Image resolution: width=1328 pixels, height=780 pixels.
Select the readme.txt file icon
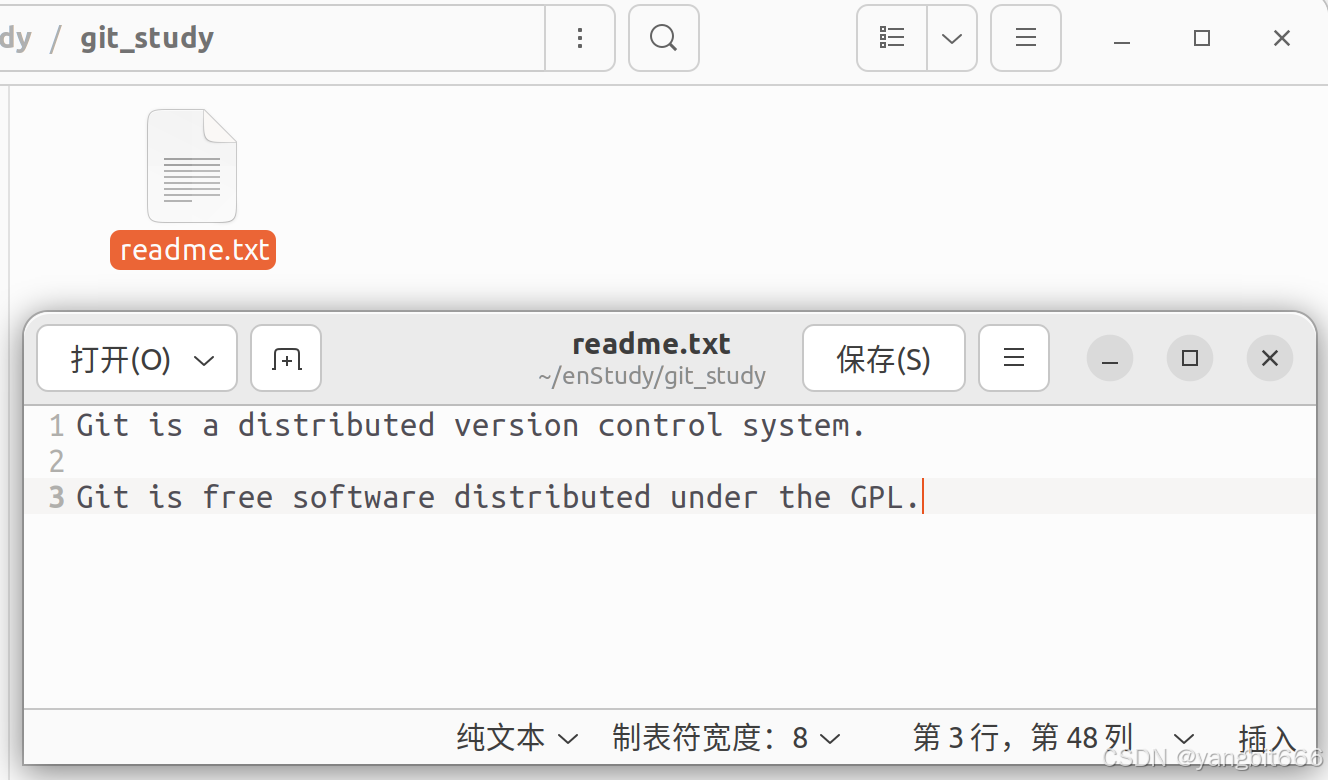coord(192,166)
